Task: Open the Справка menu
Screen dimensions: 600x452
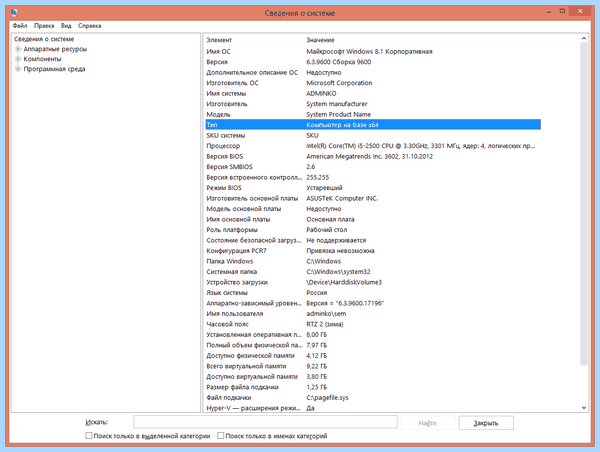Action: click(x=90, y=26)
